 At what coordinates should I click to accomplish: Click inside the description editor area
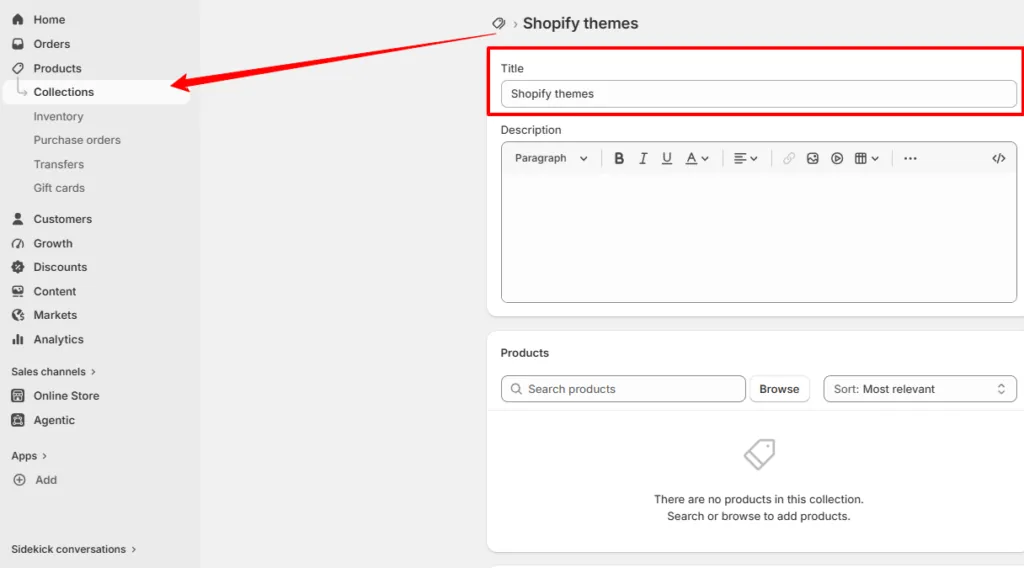[758, 237]
